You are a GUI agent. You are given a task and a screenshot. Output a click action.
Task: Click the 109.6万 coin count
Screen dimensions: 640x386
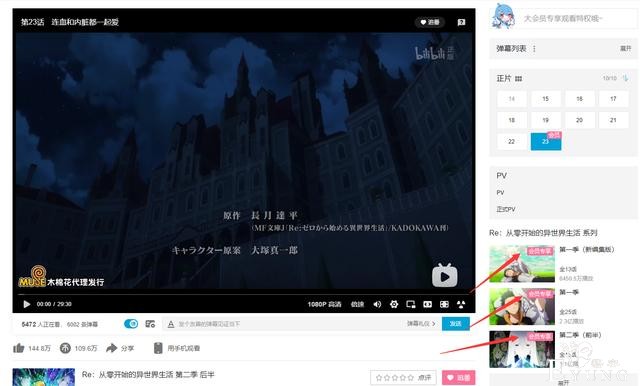tap(86, 348)
